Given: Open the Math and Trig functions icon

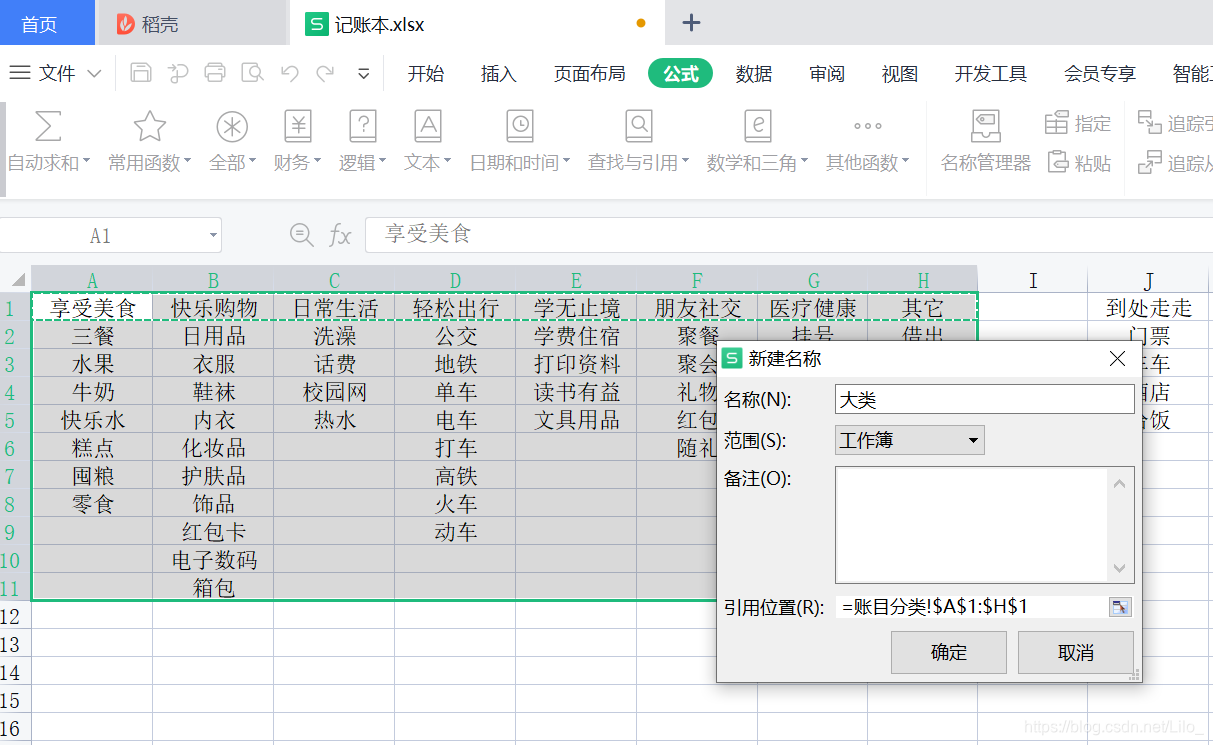Looking at the screenshot, I should (758, 126).
